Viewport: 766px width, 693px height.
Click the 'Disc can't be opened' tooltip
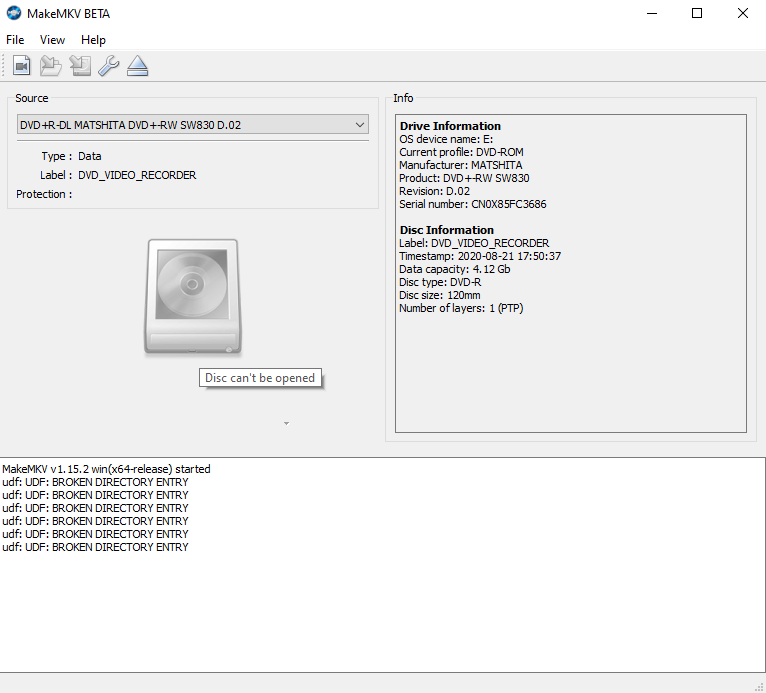[260, 378]
